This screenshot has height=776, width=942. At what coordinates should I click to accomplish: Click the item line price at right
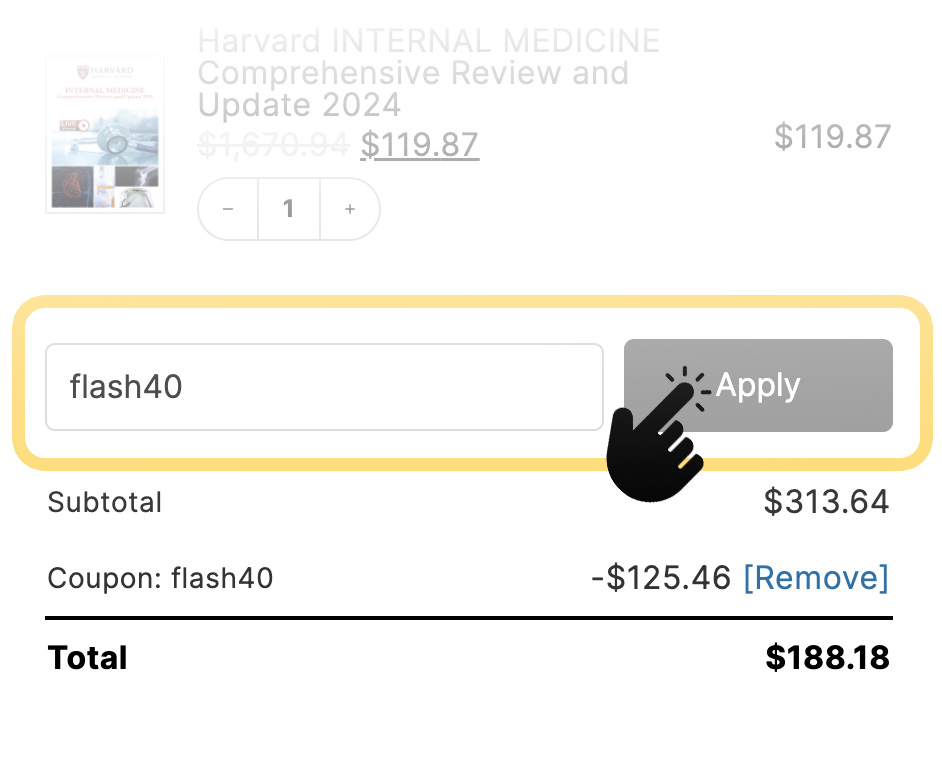pos(832,137)
